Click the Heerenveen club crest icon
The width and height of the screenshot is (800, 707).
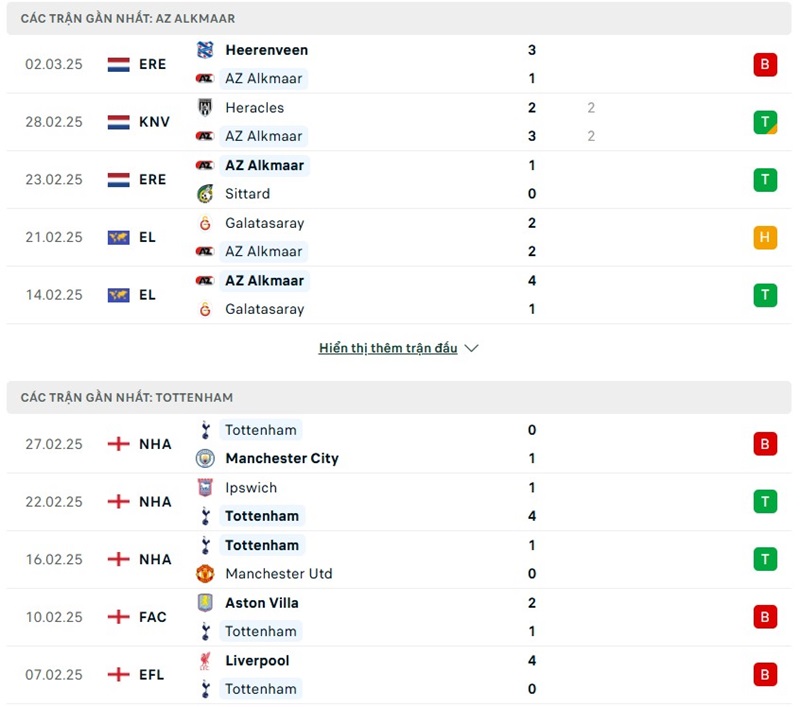coord(205,50)
